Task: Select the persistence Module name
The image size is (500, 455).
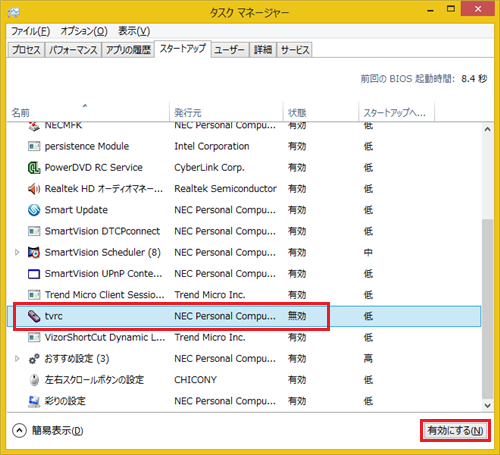Action: [87, 146]
